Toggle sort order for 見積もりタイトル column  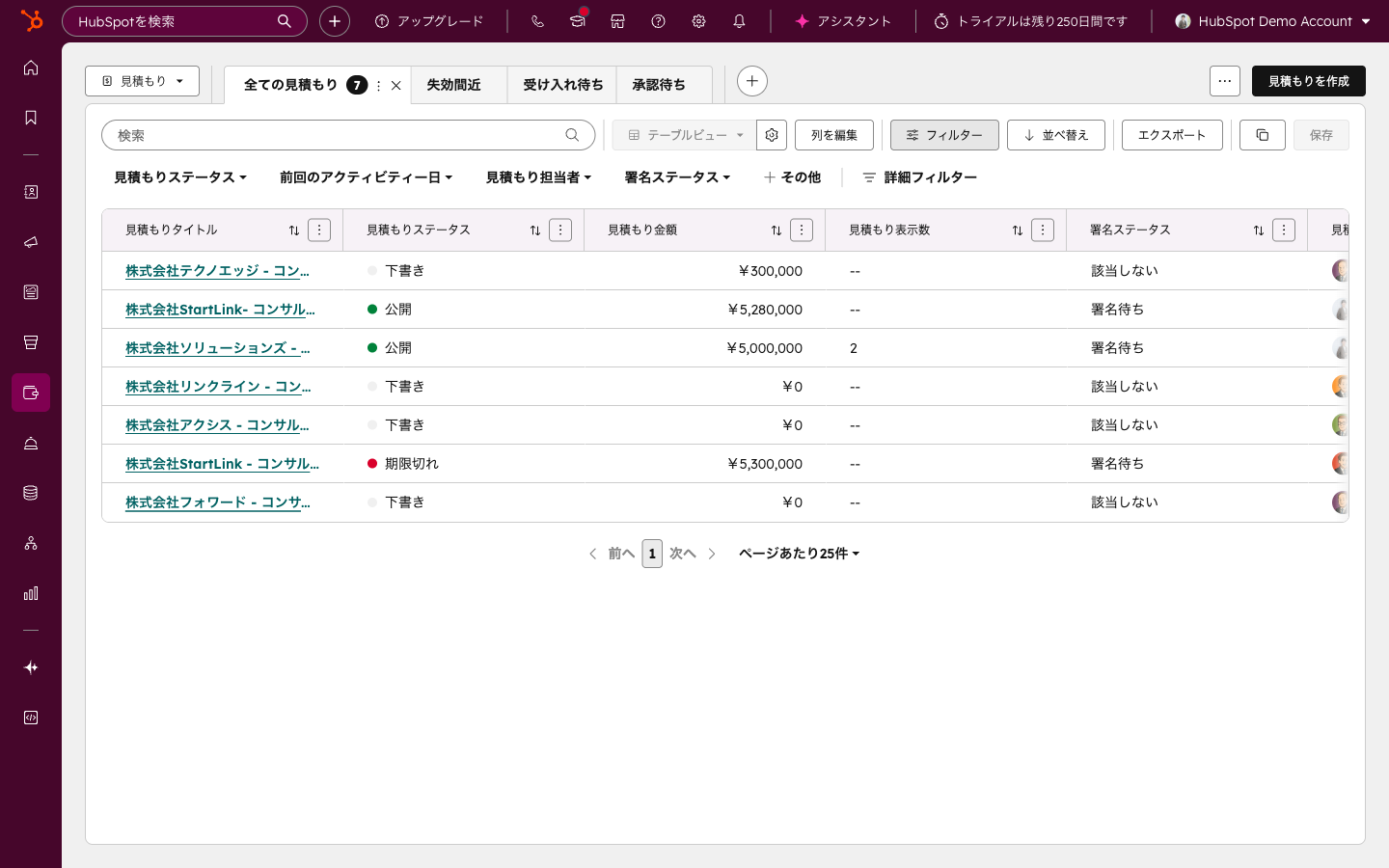(294, 230)
